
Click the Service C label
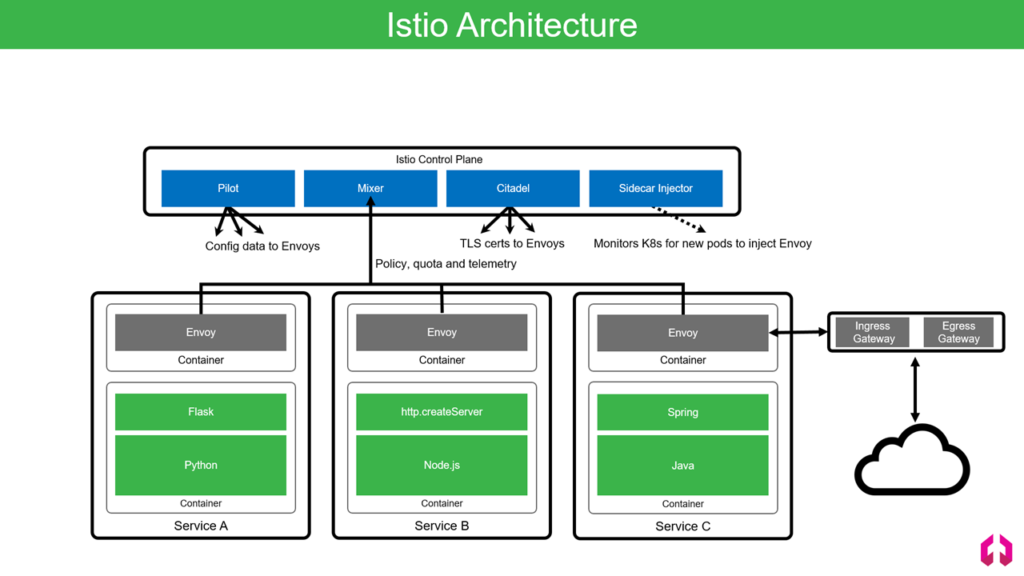[x=682, y=526]
